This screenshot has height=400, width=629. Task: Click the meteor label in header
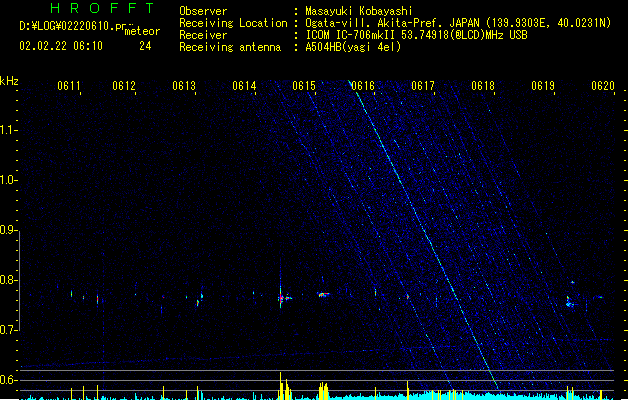[x=142, y=31]
